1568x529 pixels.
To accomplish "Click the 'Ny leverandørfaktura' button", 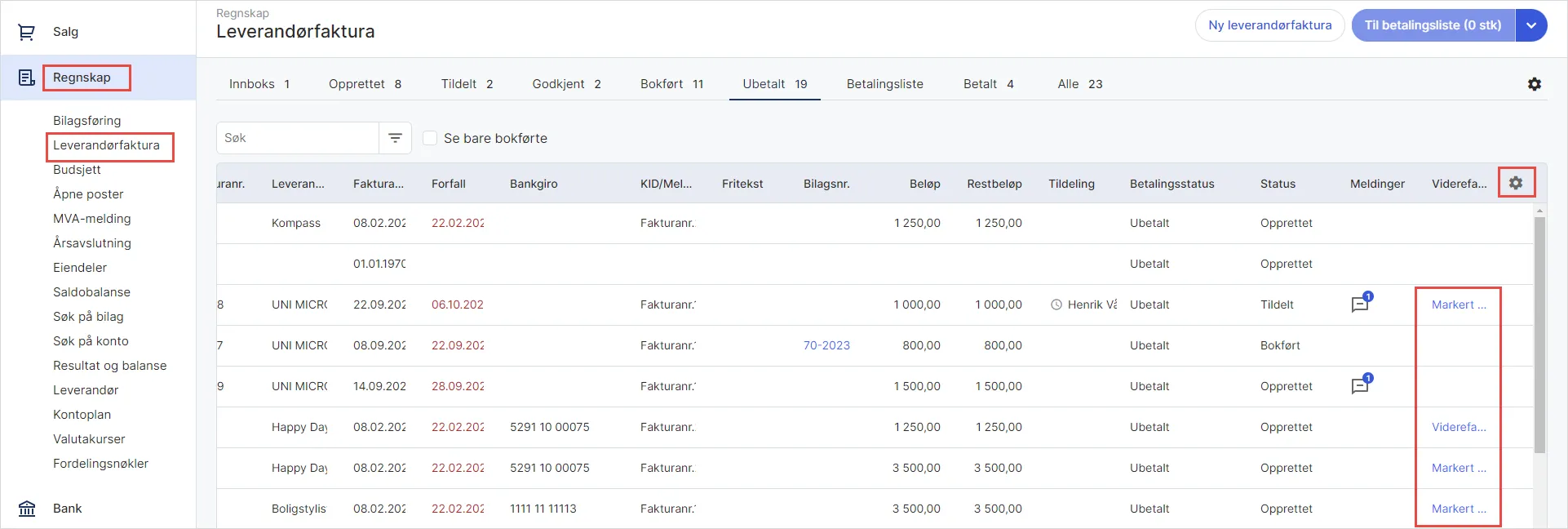I will [x=1269, y=25].
